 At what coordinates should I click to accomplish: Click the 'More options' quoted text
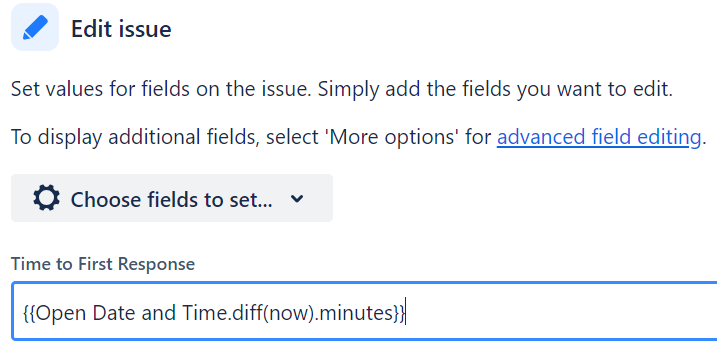tap(391, 137)
